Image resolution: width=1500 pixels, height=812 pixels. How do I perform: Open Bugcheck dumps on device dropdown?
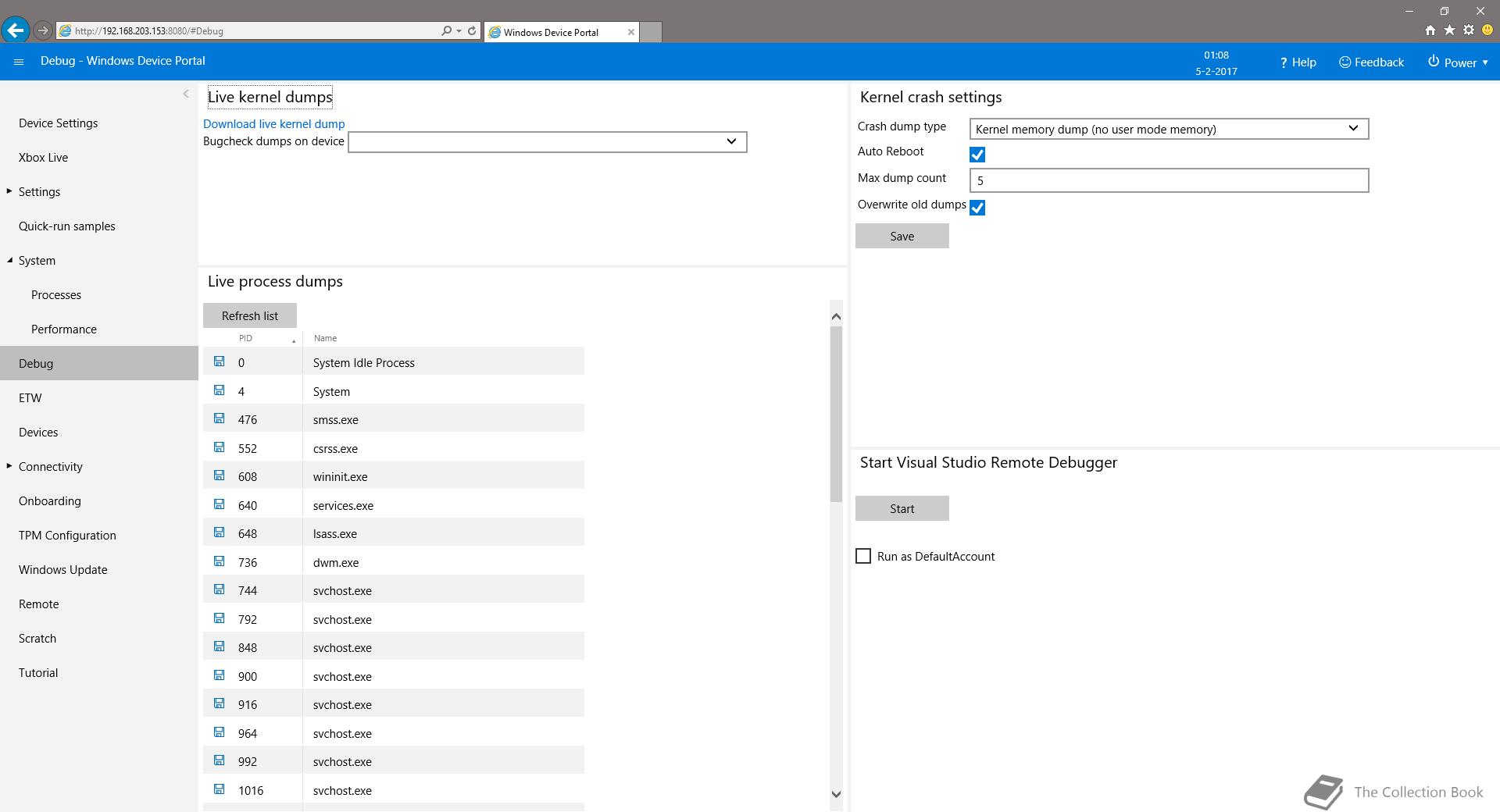pyautogui.click(x=547, y=142)
